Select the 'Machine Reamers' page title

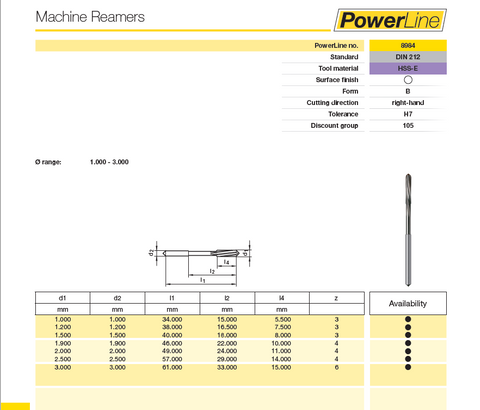(x=90, y=17)
